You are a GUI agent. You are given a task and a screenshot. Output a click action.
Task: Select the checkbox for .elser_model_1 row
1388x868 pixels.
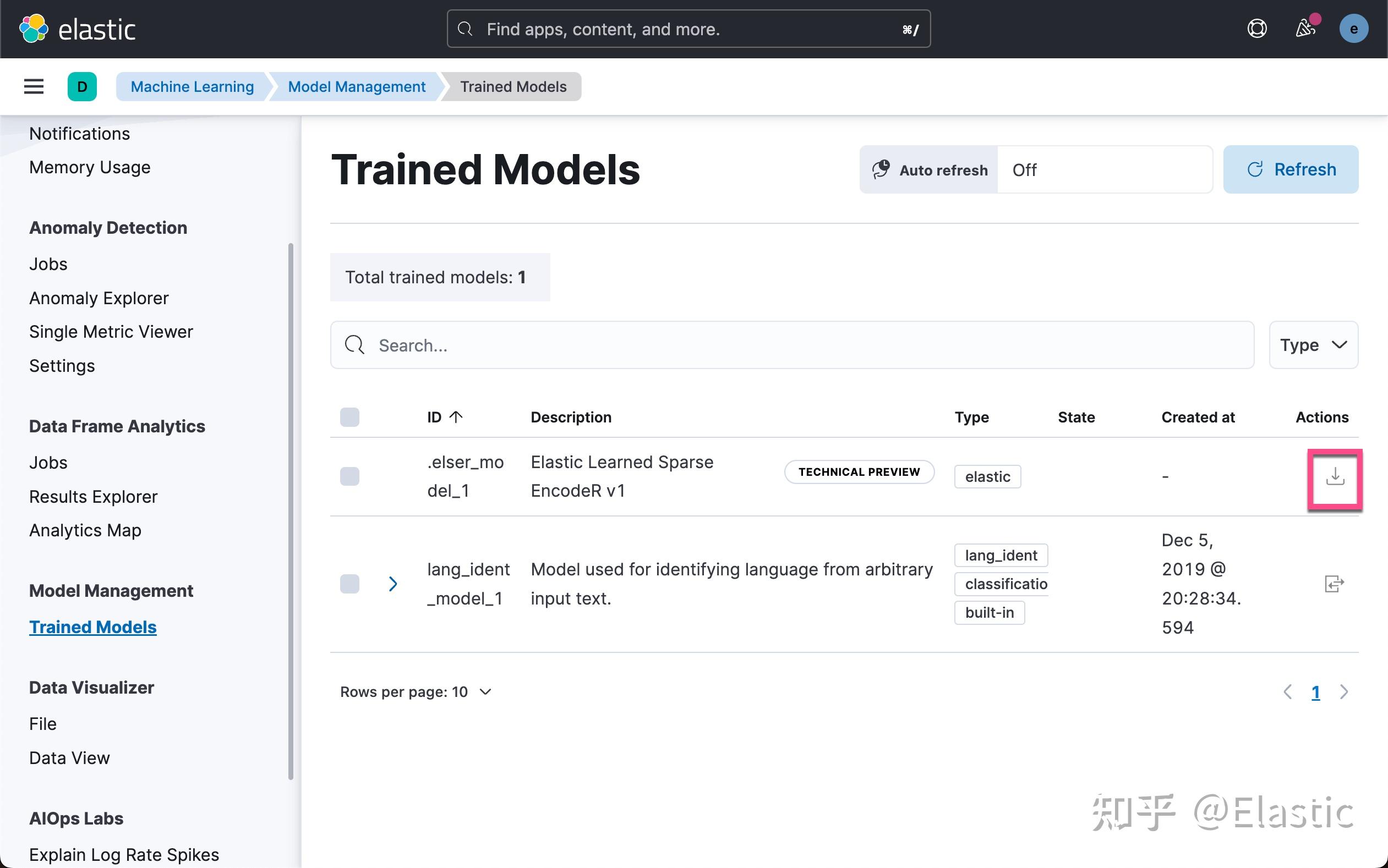349,475
